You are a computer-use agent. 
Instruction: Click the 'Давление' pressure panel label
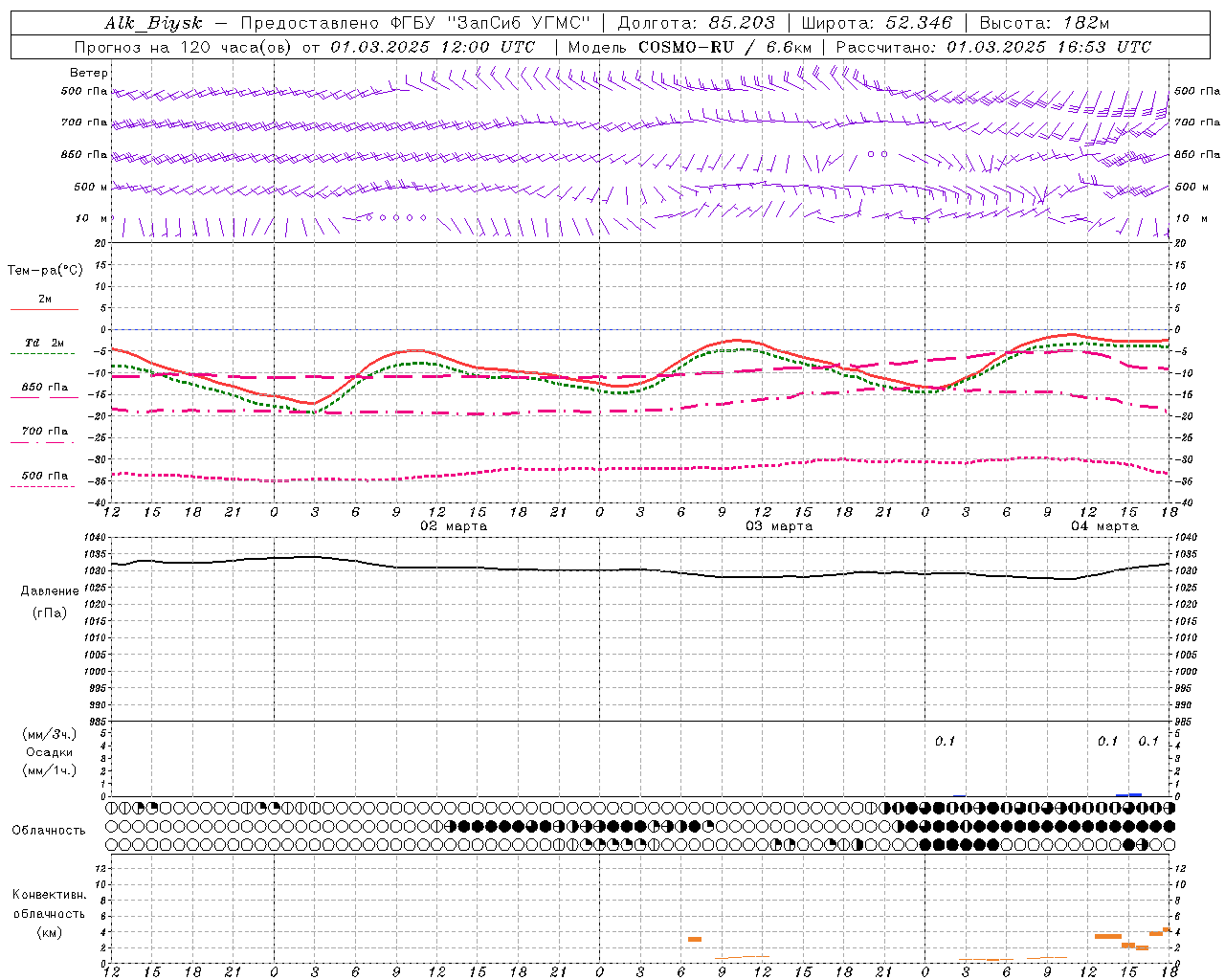[50, 591]
